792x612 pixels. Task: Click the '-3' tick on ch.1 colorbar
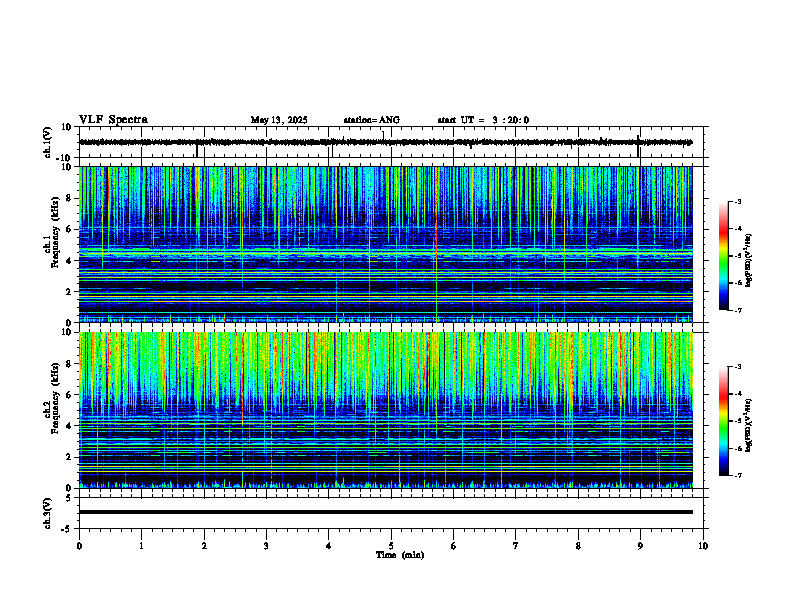tap(738, 202)
